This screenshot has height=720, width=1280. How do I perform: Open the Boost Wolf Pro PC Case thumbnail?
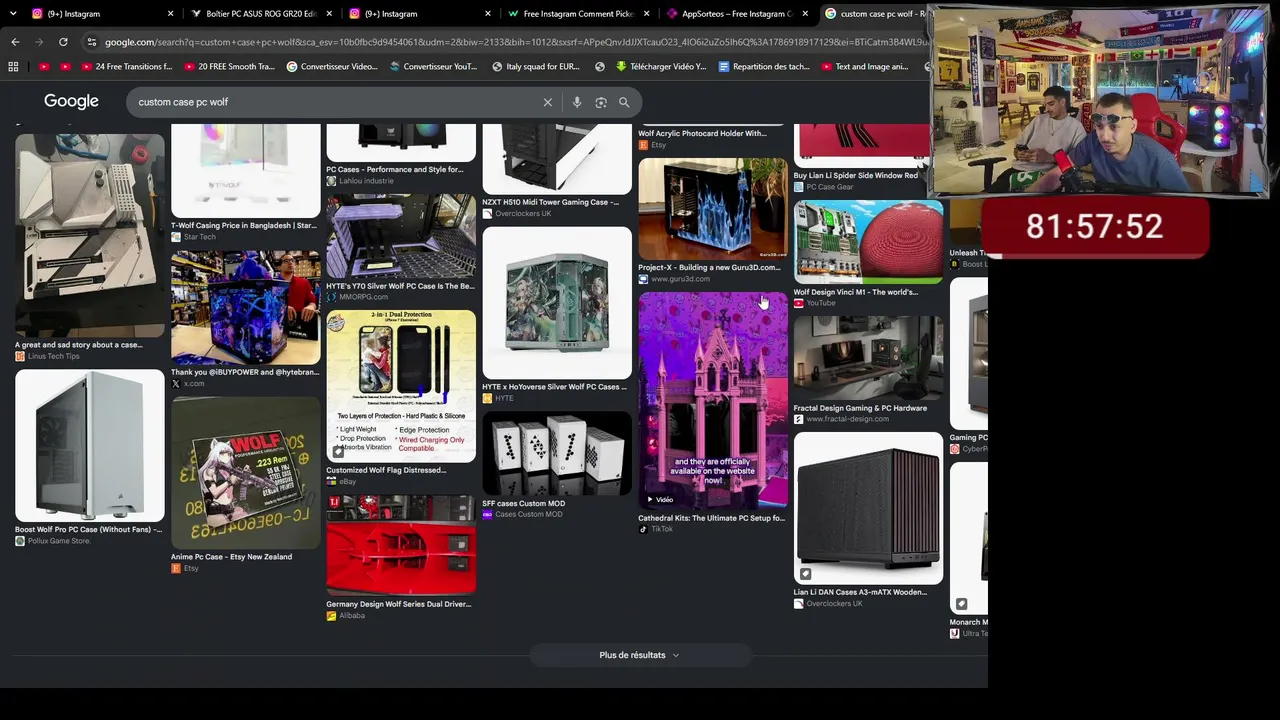(x=90, y=446)
